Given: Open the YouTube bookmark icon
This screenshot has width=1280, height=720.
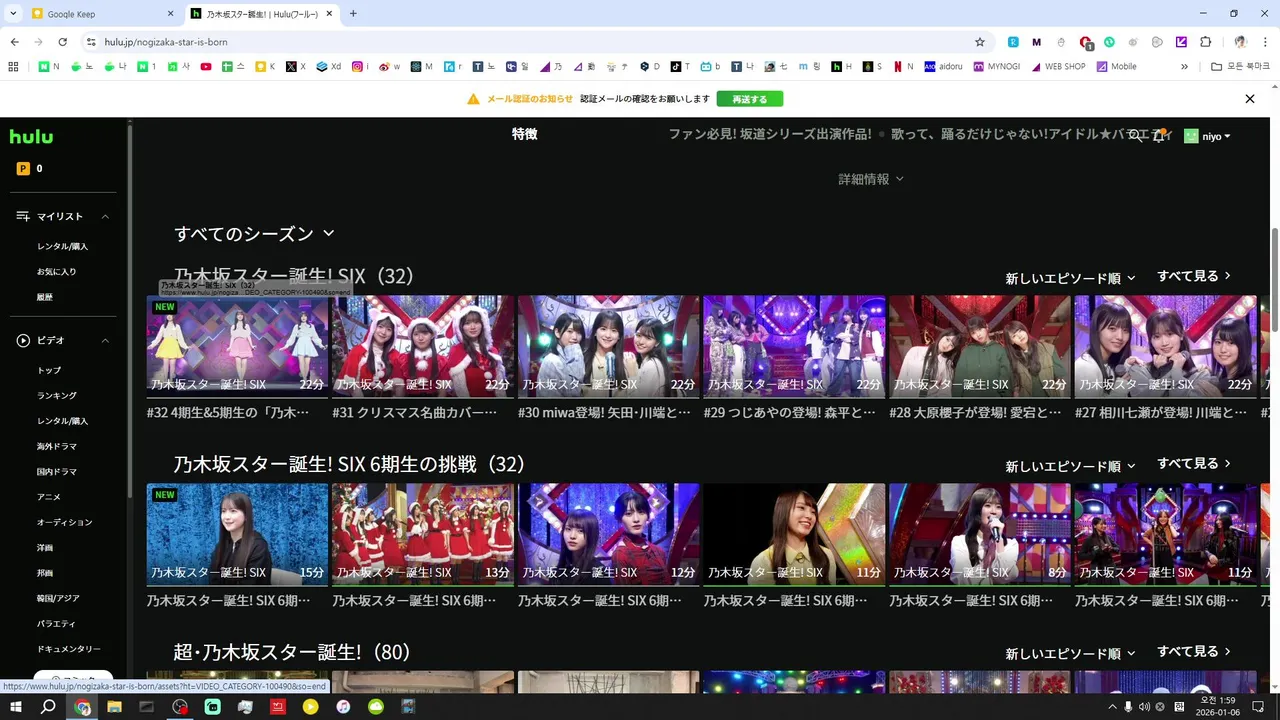Looking at the screenshot, I should pyautogui.click(x=206, y=67).
